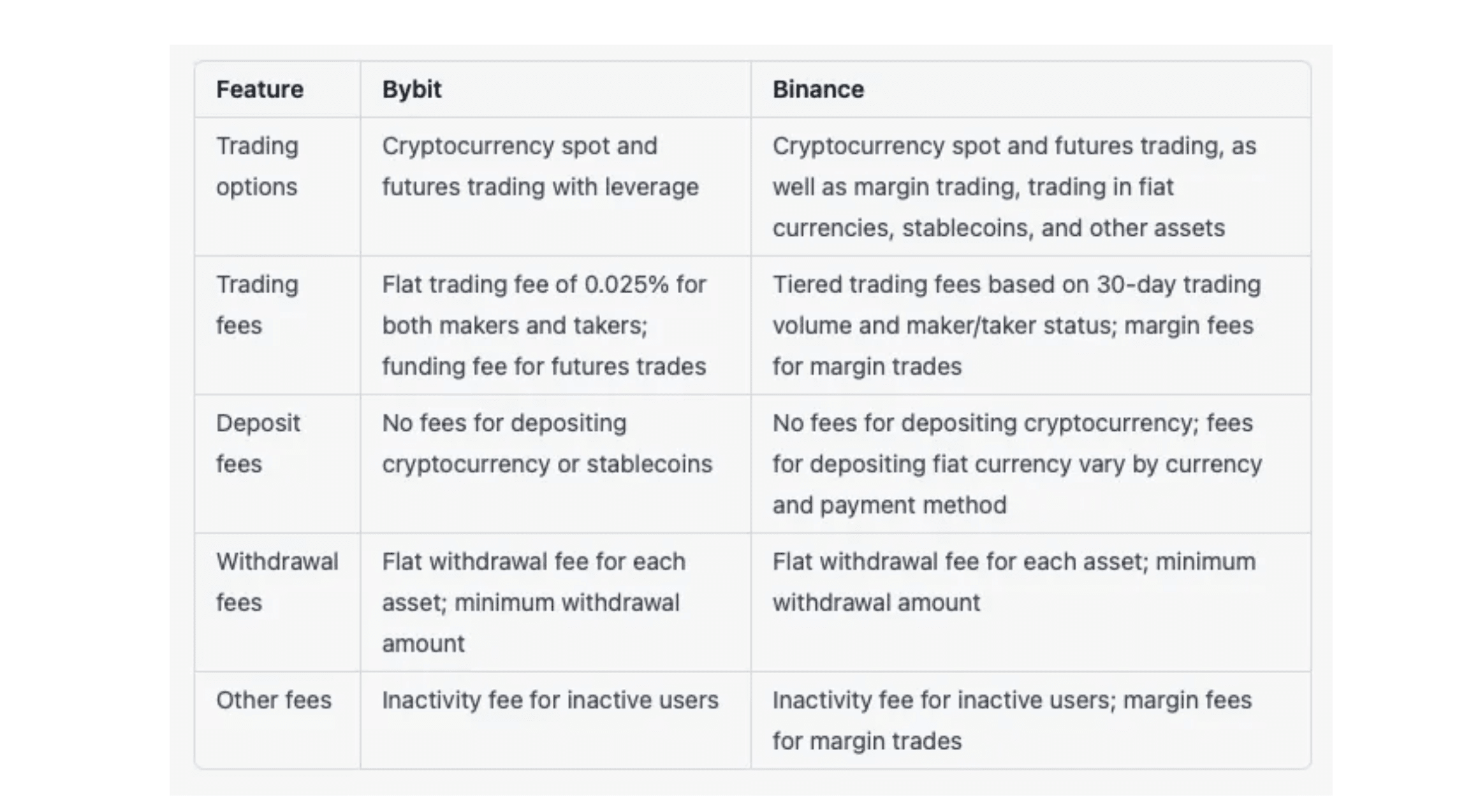Click Bybit's inactivity fee cell
The height and width of the screenshot is (812, 1464).
pyautogui.click(x=550, y=700)
